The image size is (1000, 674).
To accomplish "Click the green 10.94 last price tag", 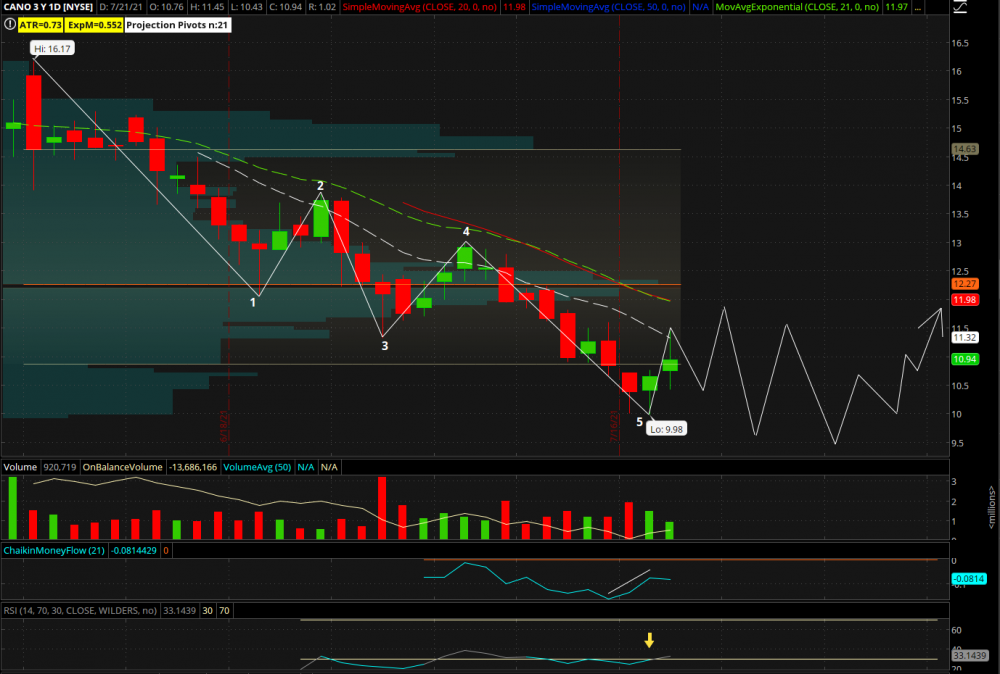I will pyautogui.click(x=964, y=359).
